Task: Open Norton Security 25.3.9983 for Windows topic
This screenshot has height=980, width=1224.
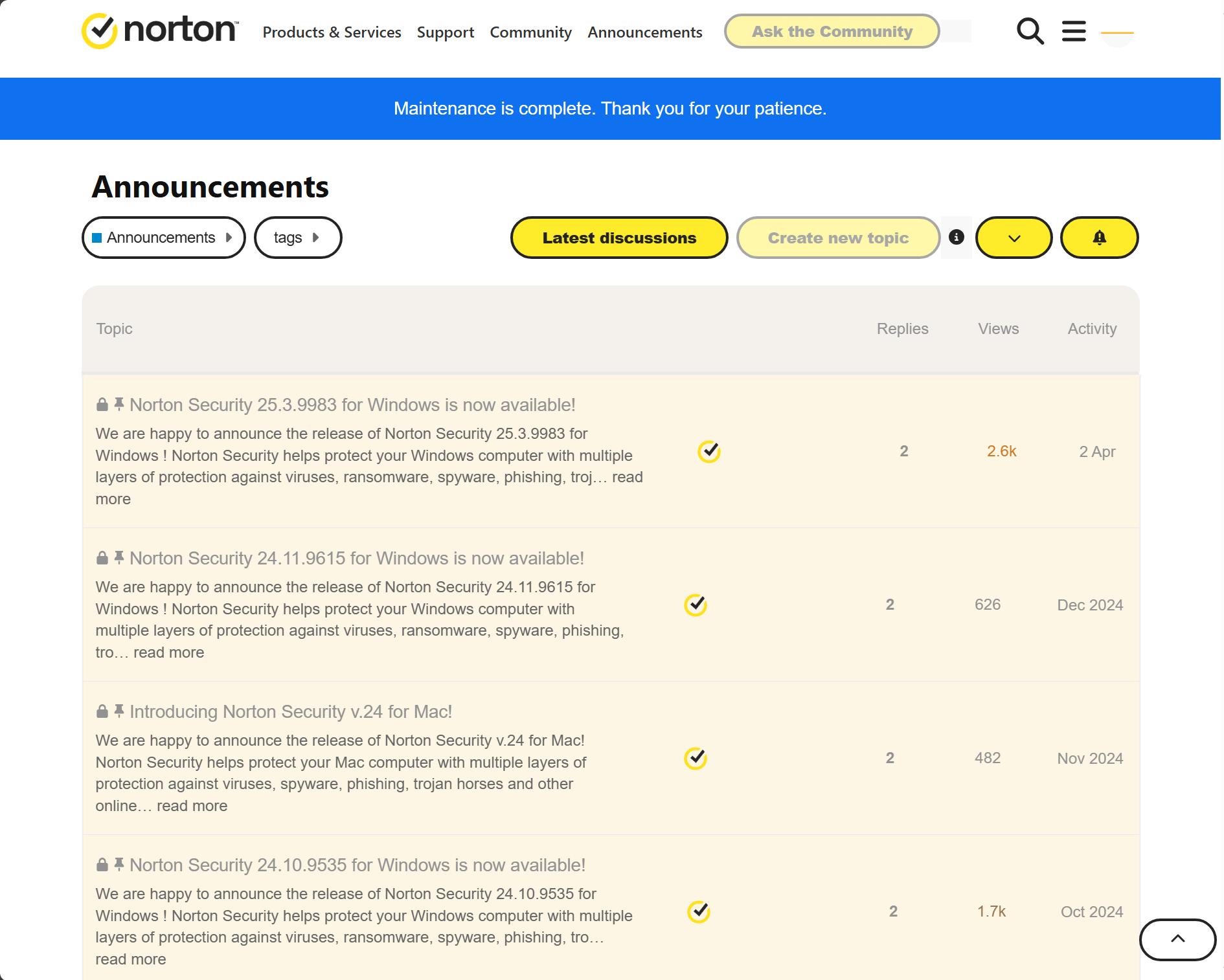Action: point(352,405)
